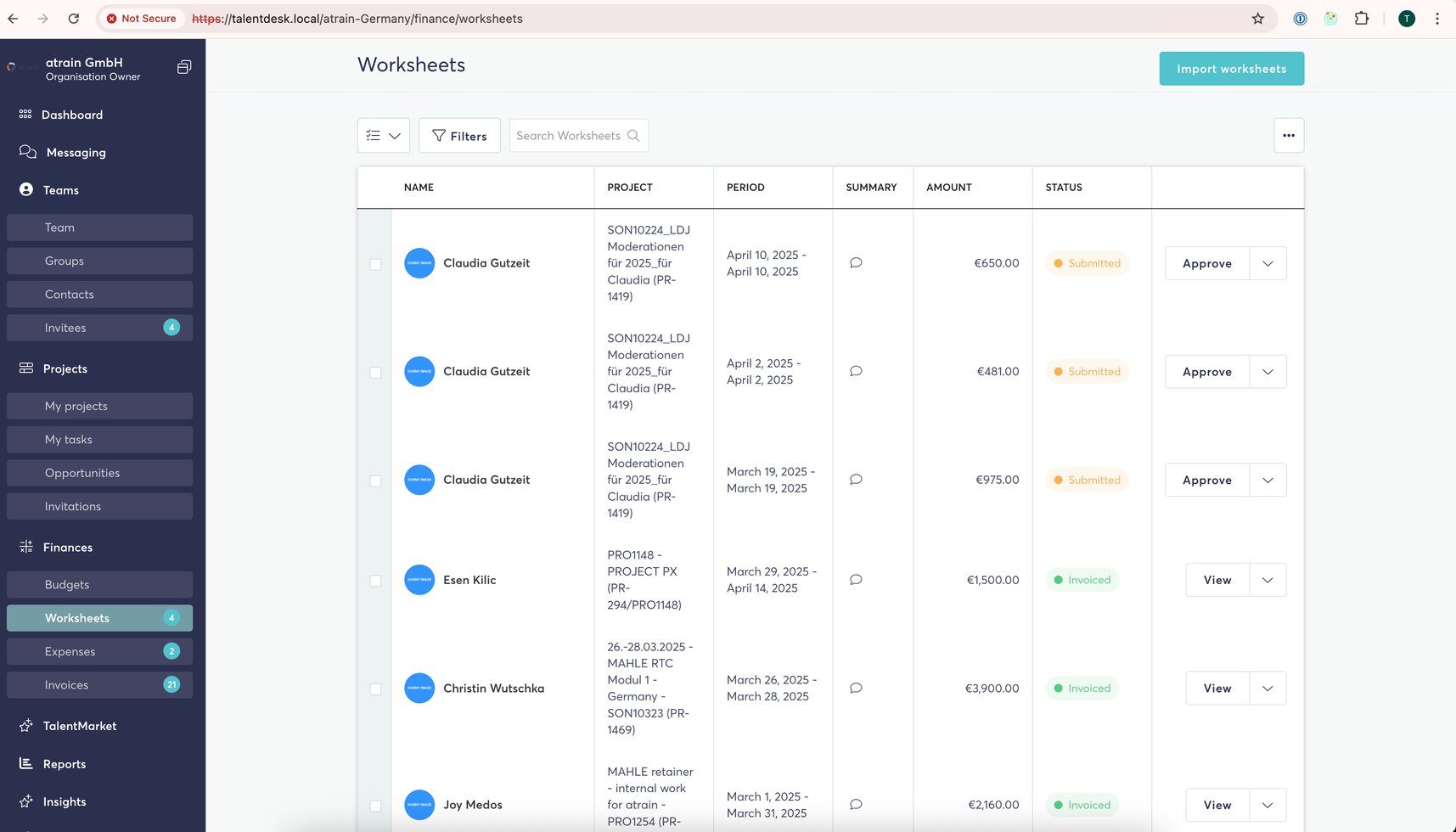Viewport: 1456px width, 832px height.
Task: Select the Esen Kilic worksheet checkbox
Action: pyautogui.click(x=375, y=581)
